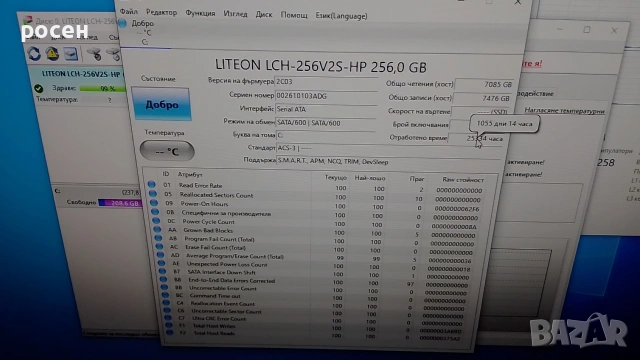Click the transfer mode field SATA/600 | SATA/600

click(x=326, y=123)
